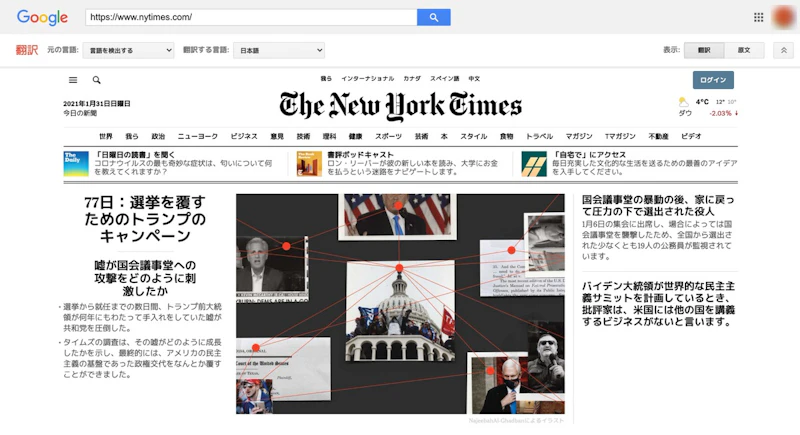Open the 政治 section
The image size is (800, 435).
pyautogui.click(x=158, y=136)
